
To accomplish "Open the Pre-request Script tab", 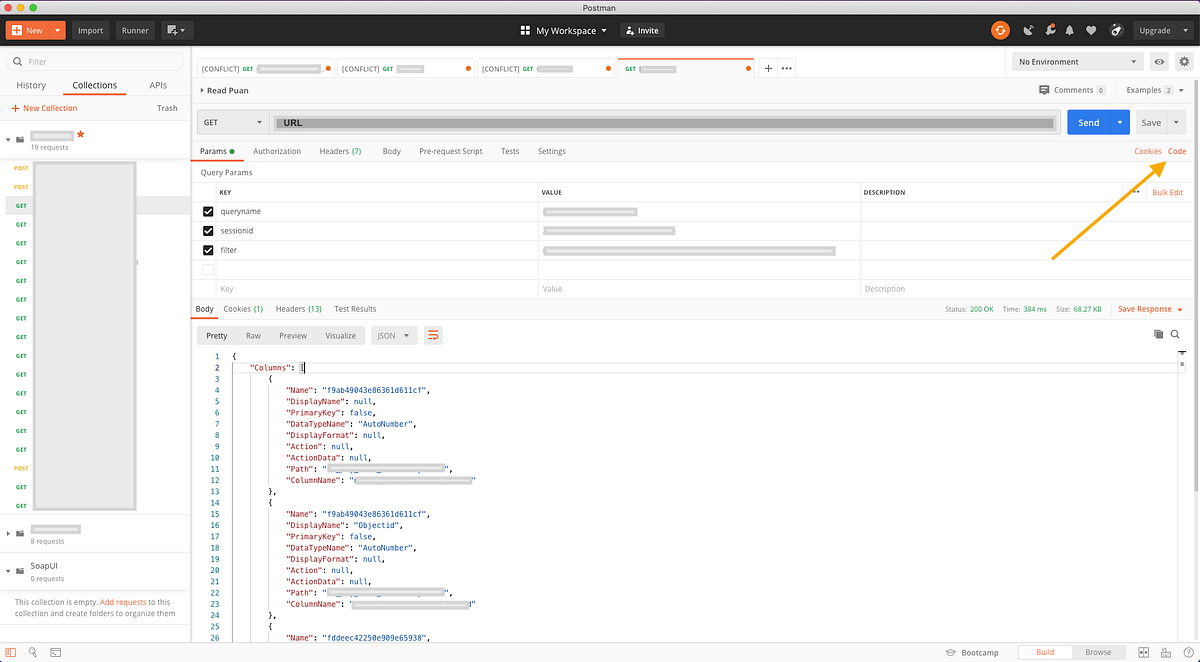I will click(x=451, y=151).
